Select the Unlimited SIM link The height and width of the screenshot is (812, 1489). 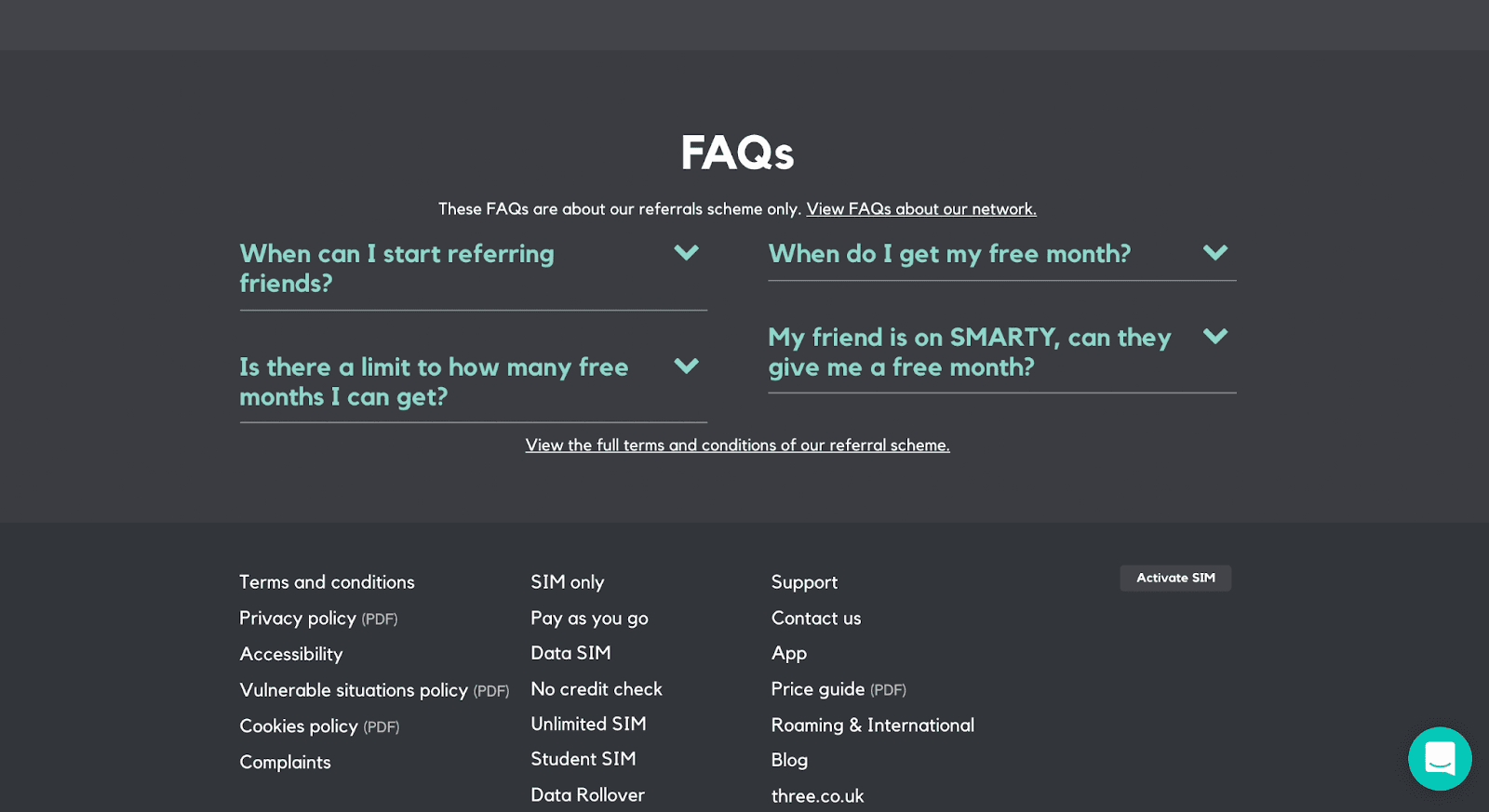(x=588, y=724)
